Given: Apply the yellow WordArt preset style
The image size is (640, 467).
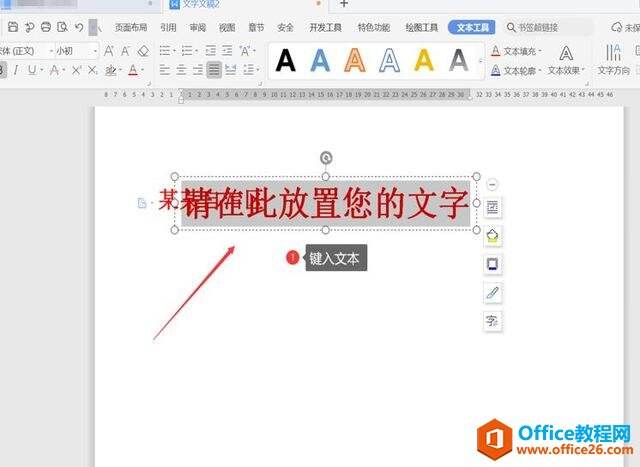Looking at the screenshot, I should [x=424, y=60].
